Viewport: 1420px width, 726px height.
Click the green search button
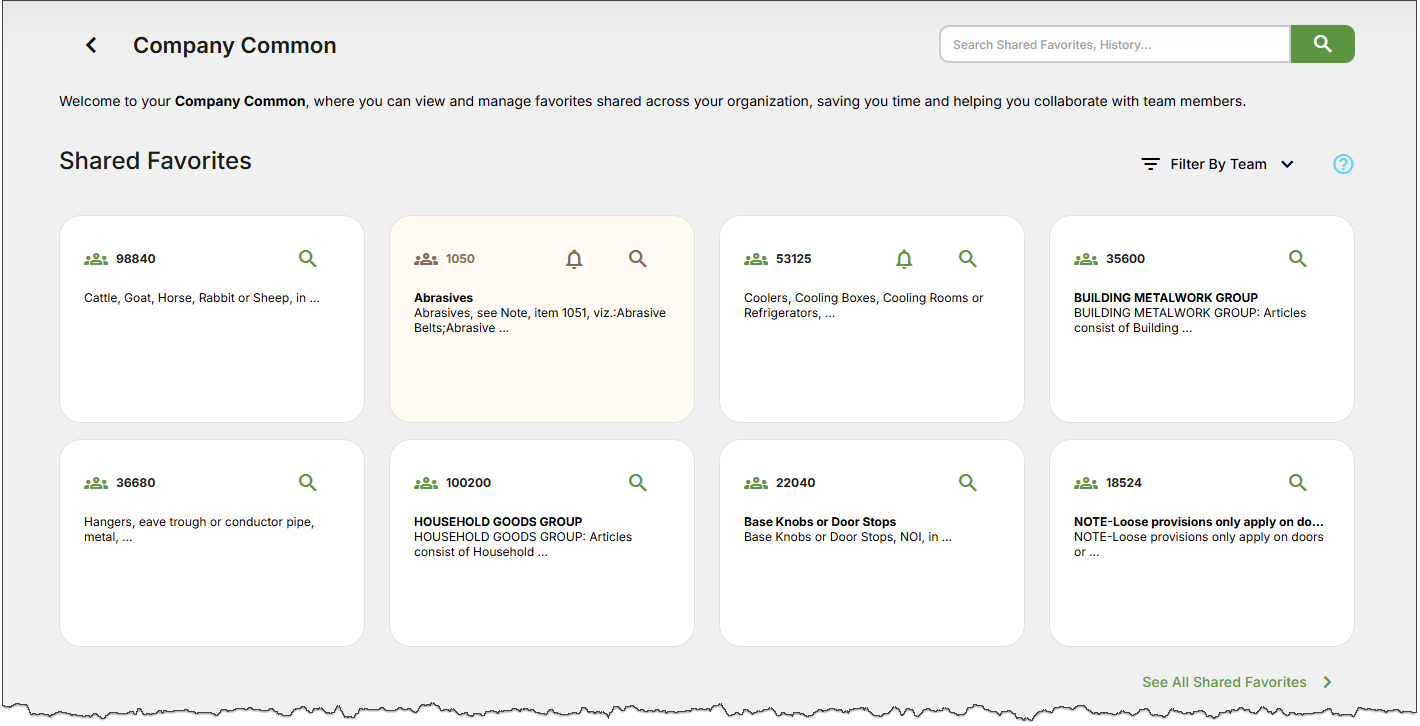coord(1322,44)
